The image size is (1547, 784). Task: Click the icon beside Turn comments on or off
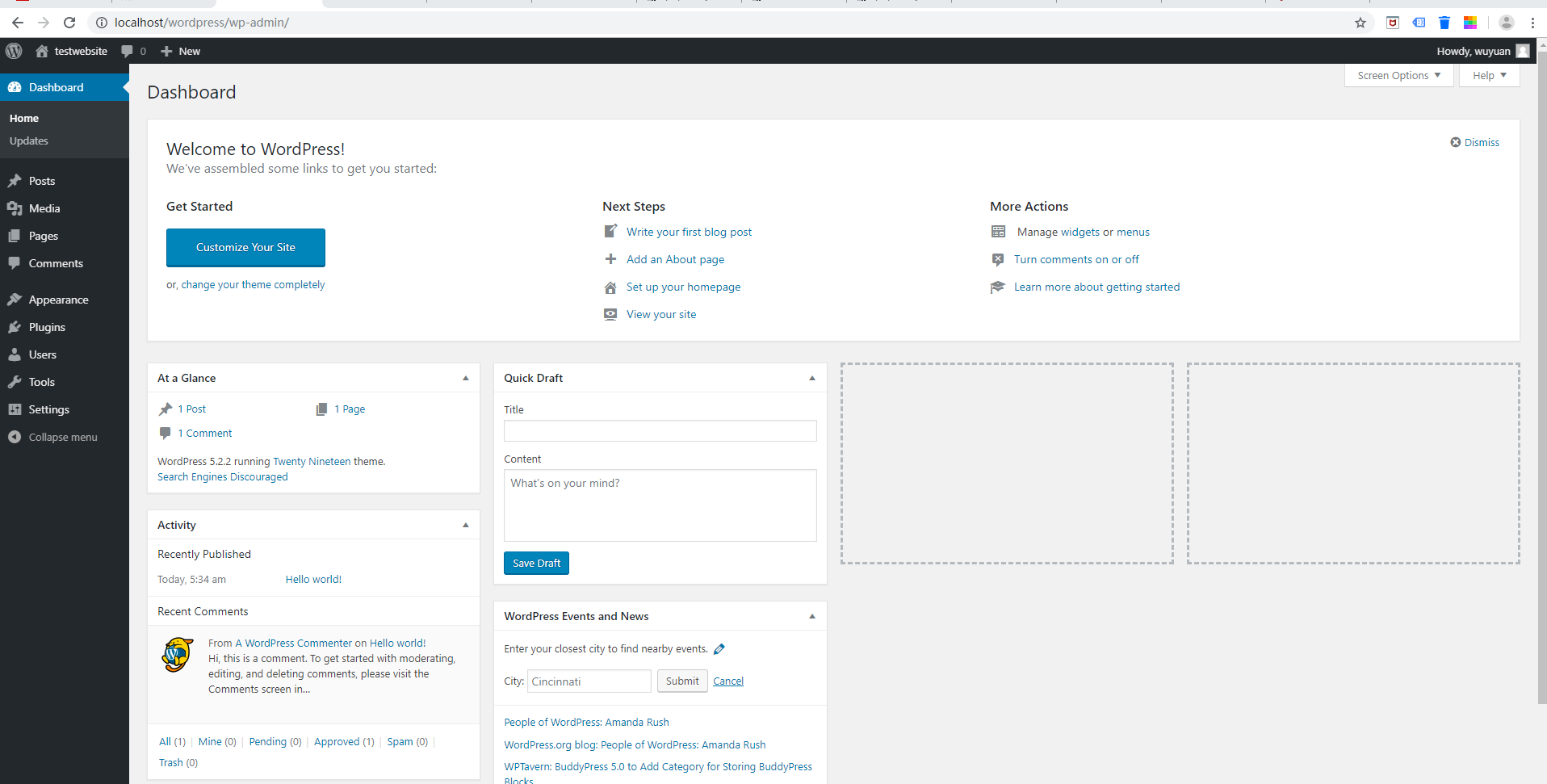coord(998,259)
